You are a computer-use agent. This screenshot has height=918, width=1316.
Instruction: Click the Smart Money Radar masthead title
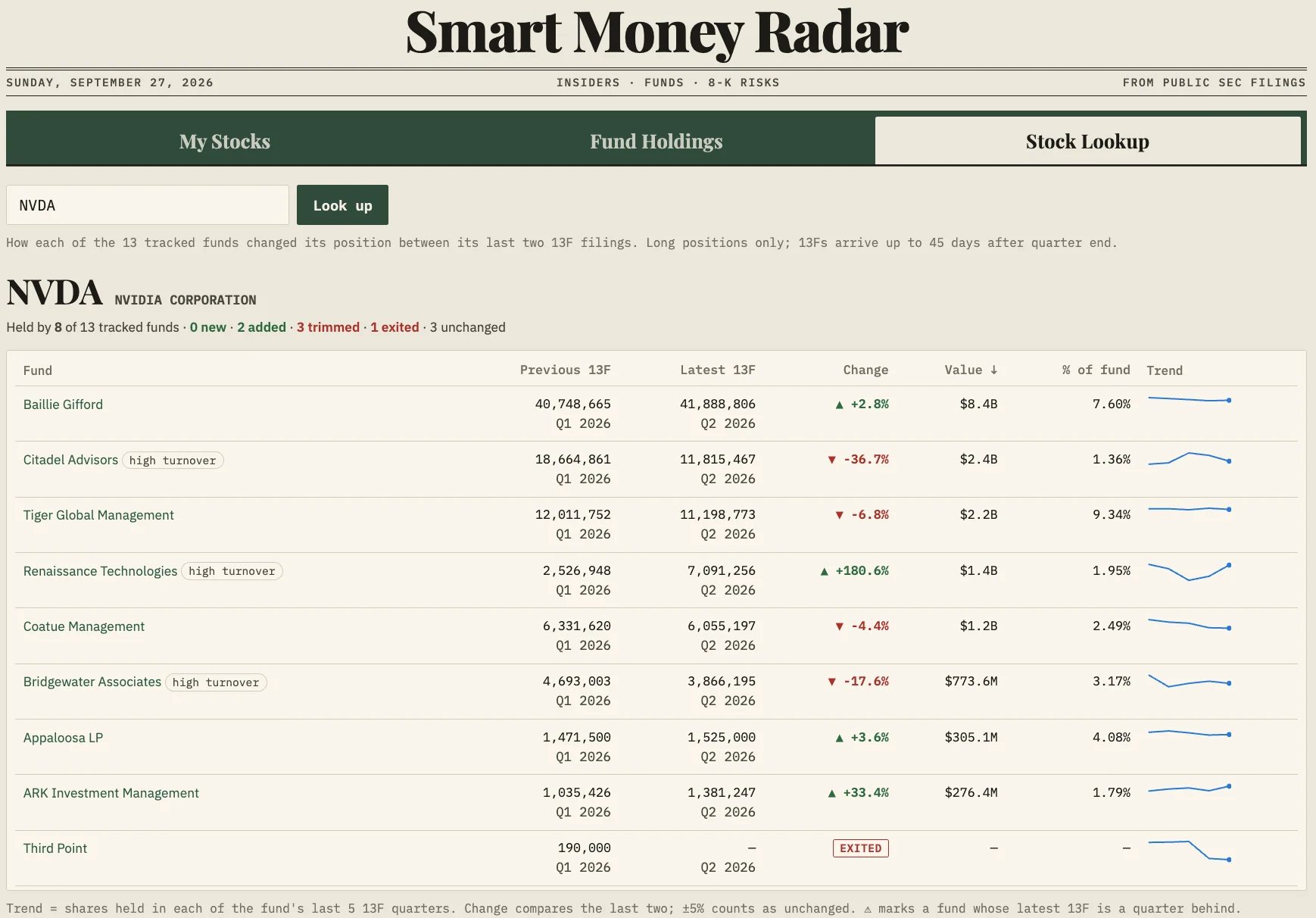tap(657, 33)
